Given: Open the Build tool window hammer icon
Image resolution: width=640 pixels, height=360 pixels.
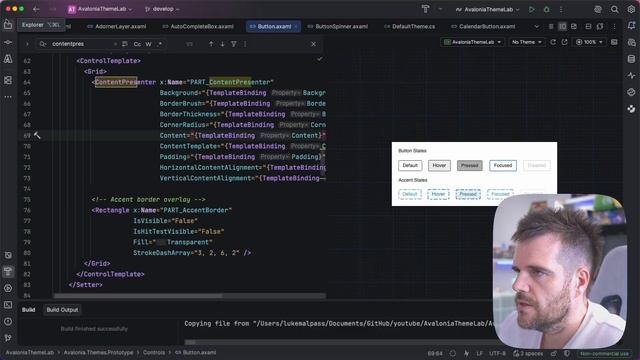Looking at the screenshot, I should click(x=8, y=271).
